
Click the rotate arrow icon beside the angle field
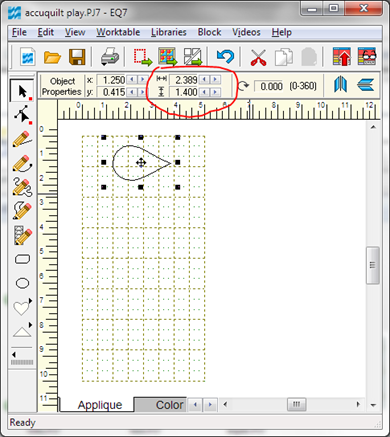click(243, 86)
